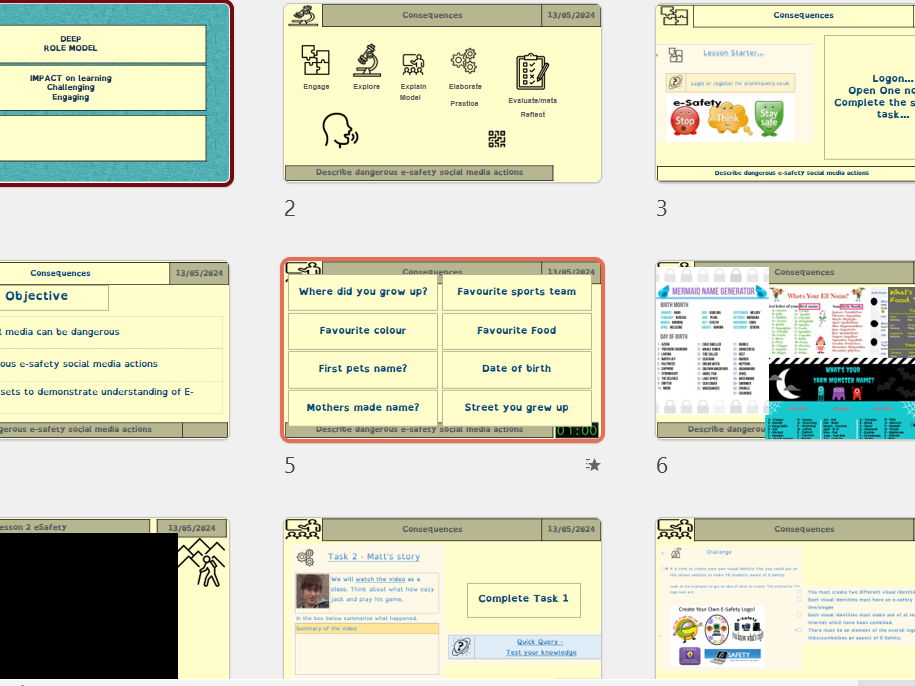The image size is (915, 686).
Task: Click the Explore microscope icon on slide 2
Action: (367, 61)
